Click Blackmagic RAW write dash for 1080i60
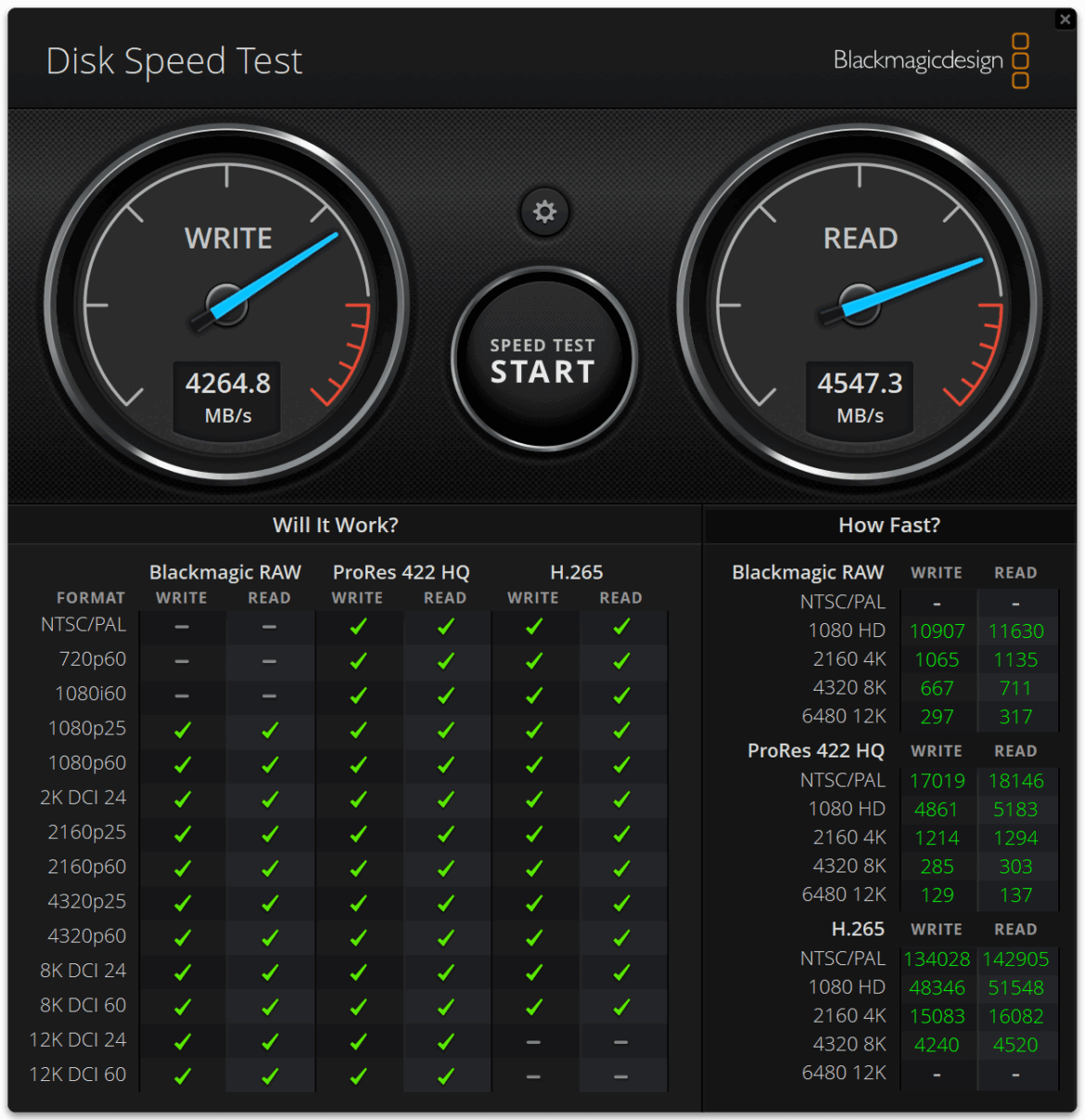Screen dimensions: 1085x1120 (x=182, y=695)
